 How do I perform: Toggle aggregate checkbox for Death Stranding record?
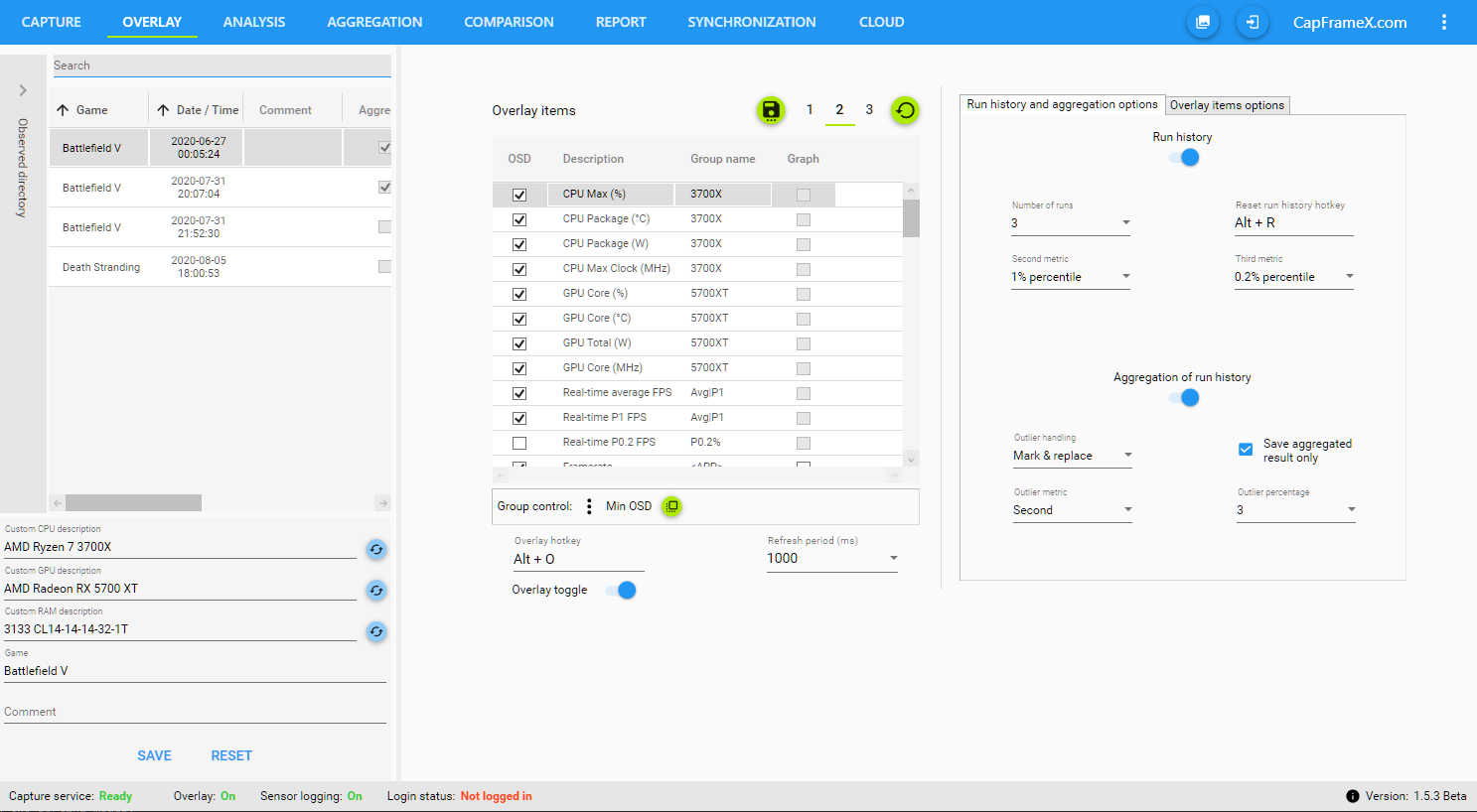(x=384, y=266)
